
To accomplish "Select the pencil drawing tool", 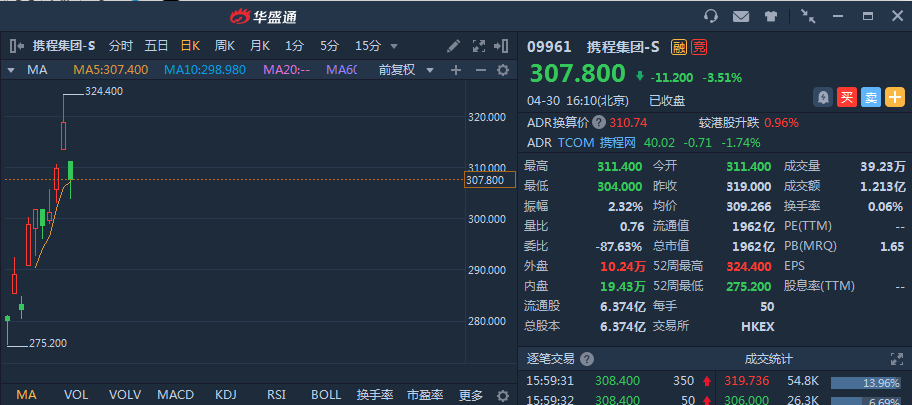I will 453,46.
